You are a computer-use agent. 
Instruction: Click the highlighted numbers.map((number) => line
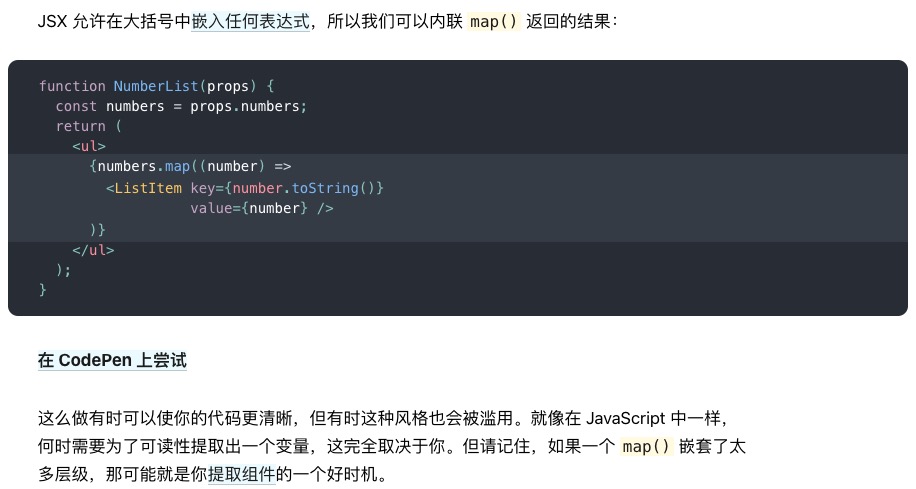pos(190,167)
